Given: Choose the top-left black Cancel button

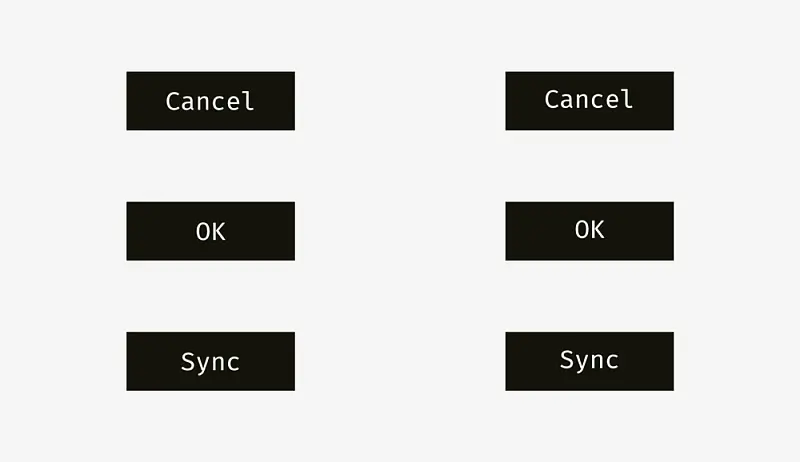Looking at the screenshot, I should [x=211, y=101].
